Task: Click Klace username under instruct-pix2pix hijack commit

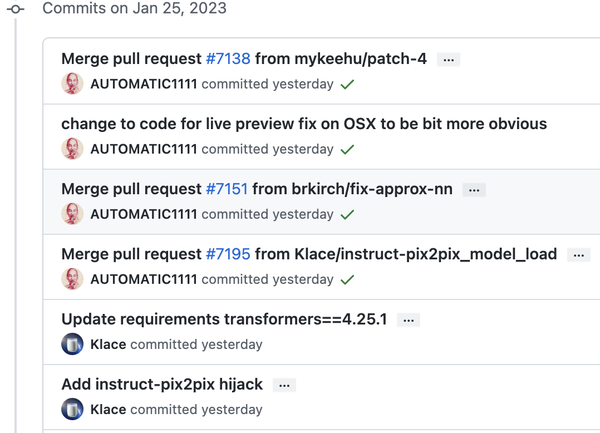Action: point(108,409)
